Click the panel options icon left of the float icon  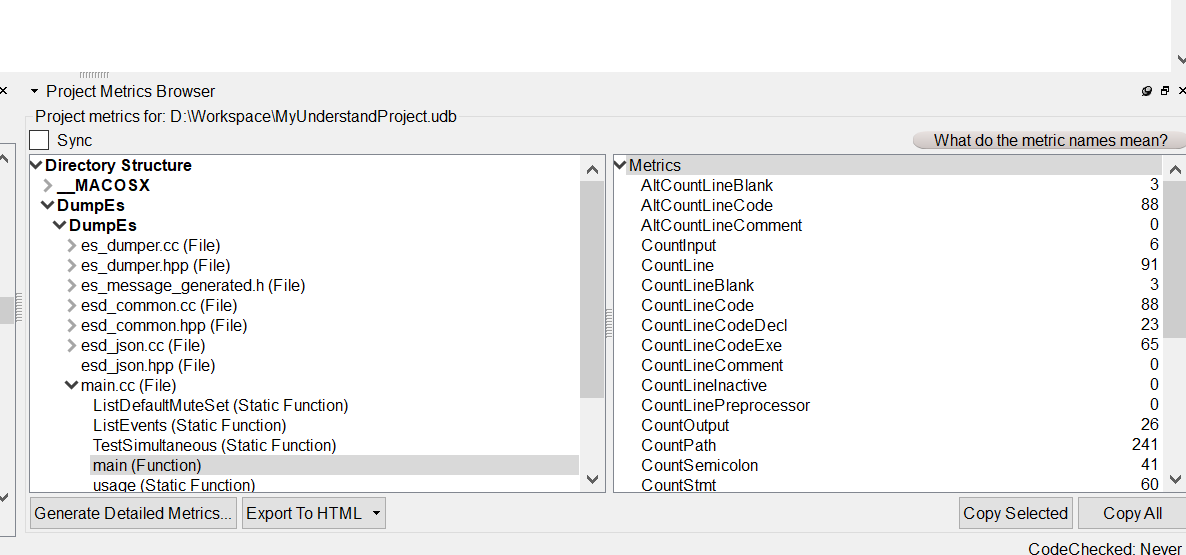pos(1147,91)
